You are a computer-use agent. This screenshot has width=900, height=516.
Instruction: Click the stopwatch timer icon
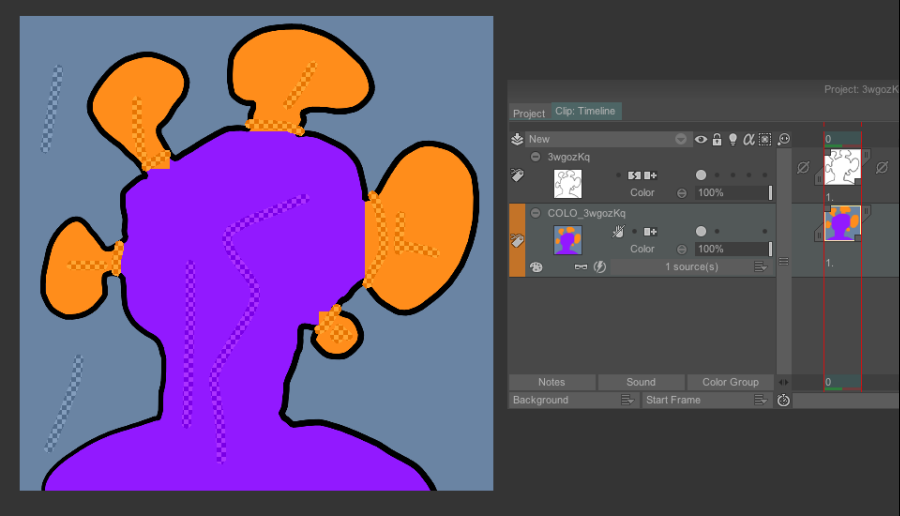783,400
